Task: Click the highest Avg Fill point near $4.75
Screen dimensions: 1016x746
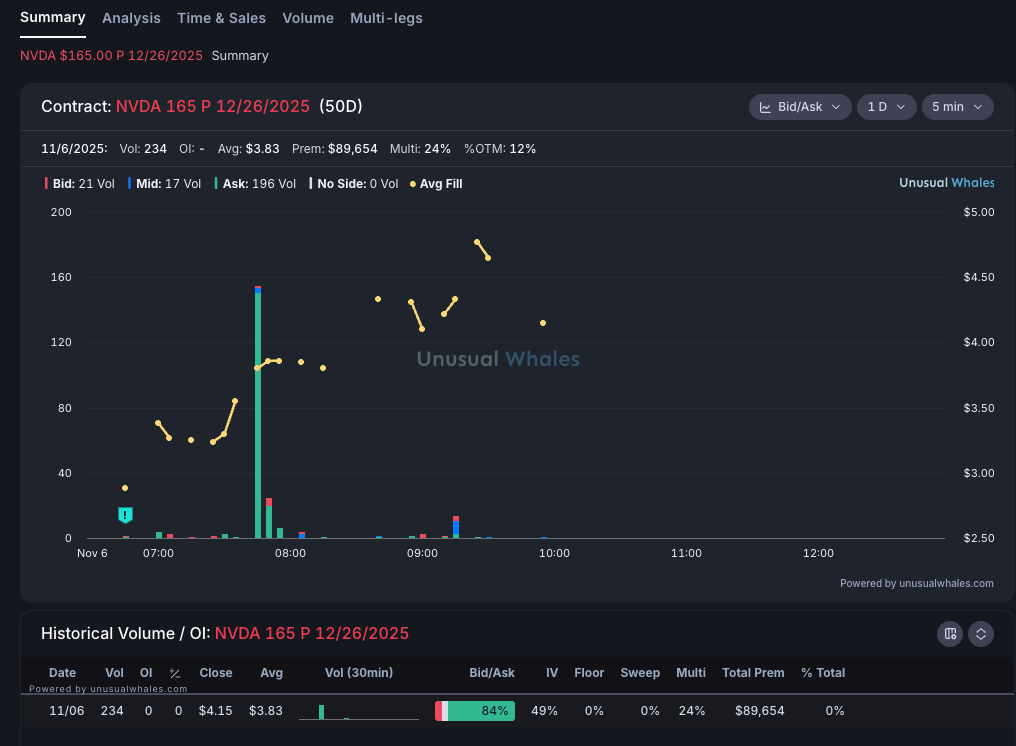Action: click(x=477, y=242)
